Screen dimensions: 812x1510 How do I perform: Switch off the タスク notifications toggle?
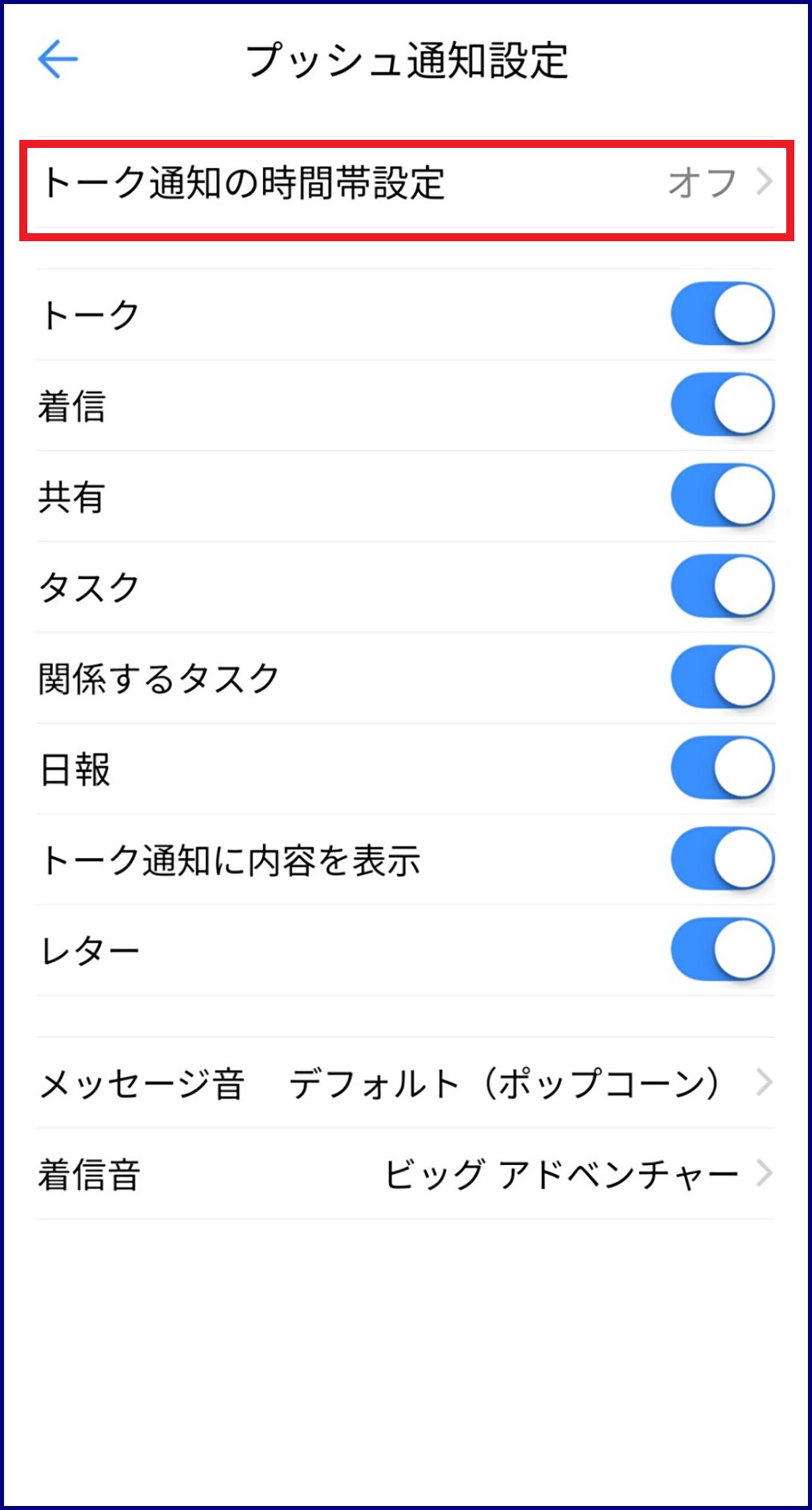point(722,586)
